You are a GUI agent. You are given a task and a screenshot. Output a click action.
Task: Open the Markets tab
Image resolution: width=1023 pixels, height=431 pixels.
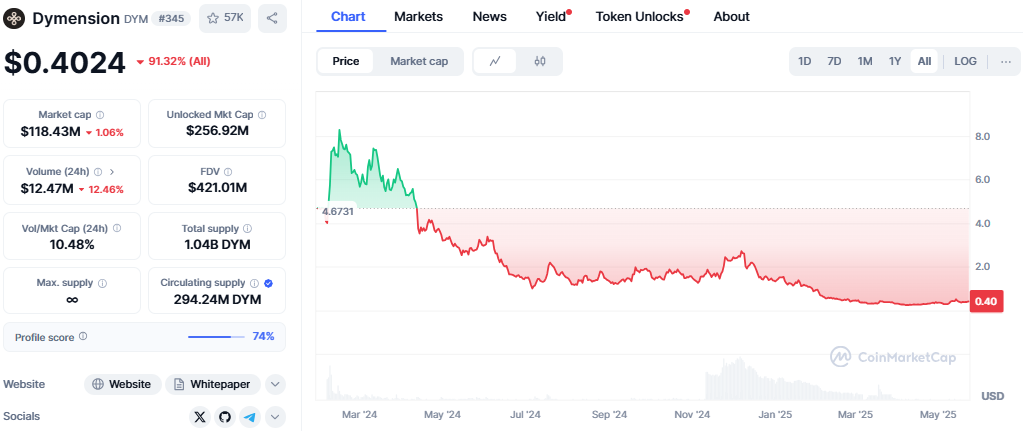419,17
